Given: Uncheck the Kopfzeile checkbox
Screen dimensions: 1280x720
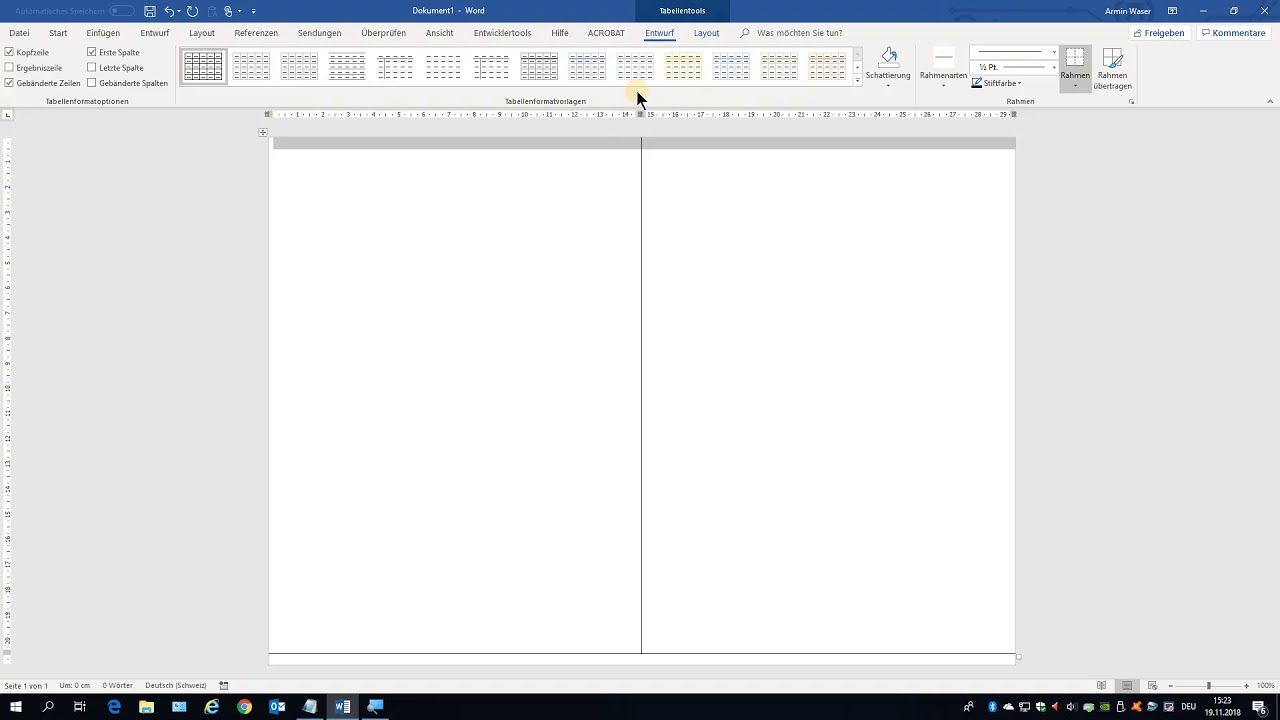Looking at the screenshot, I should 10,52.
